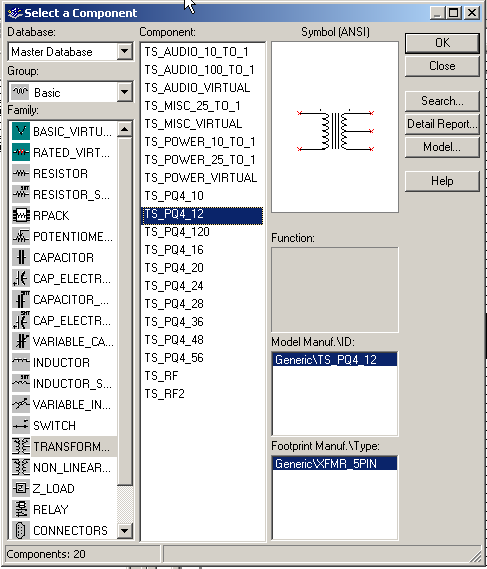Select component TS_MISC_25_TO_1
The height and width of the screenshot is (569, 487).
point(192,106)
